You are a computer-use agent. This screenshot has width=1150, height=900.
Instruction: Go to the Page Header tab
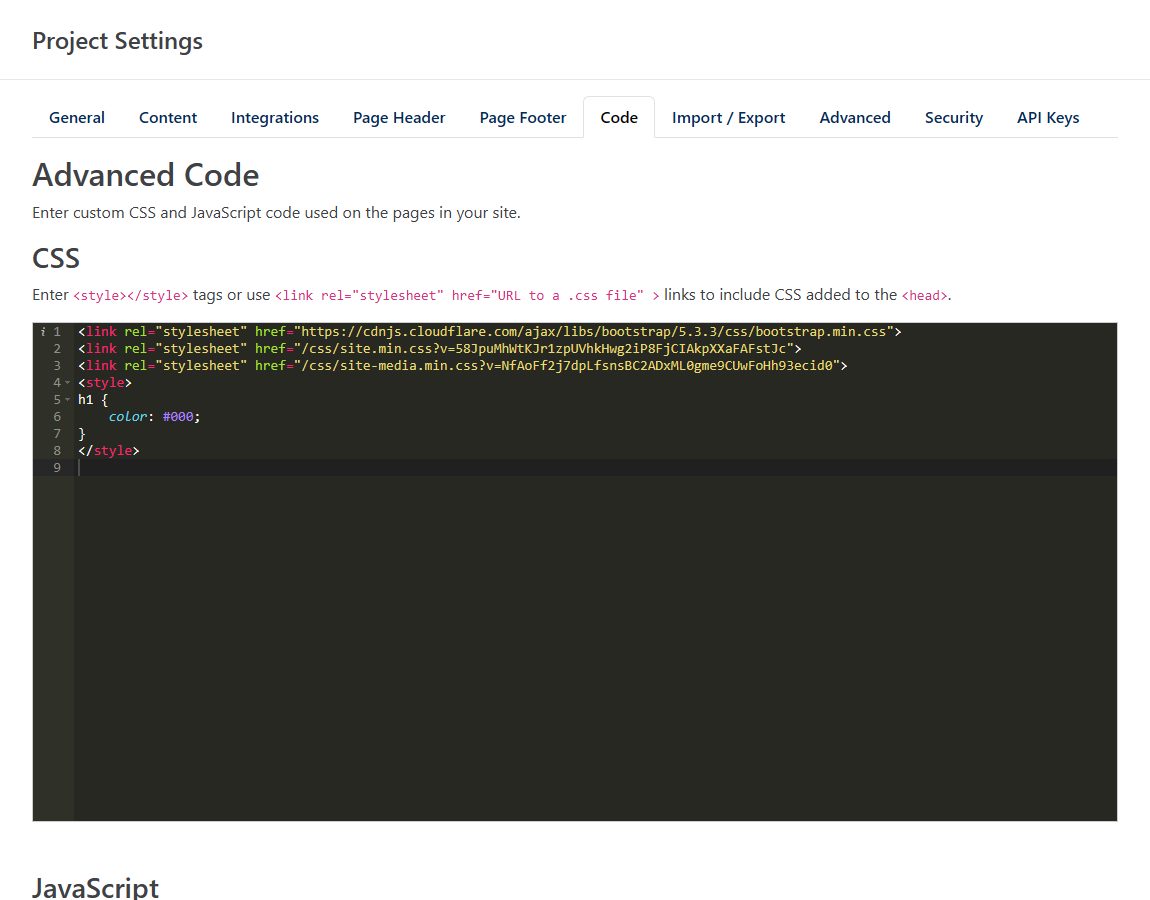tap(399, 117)
